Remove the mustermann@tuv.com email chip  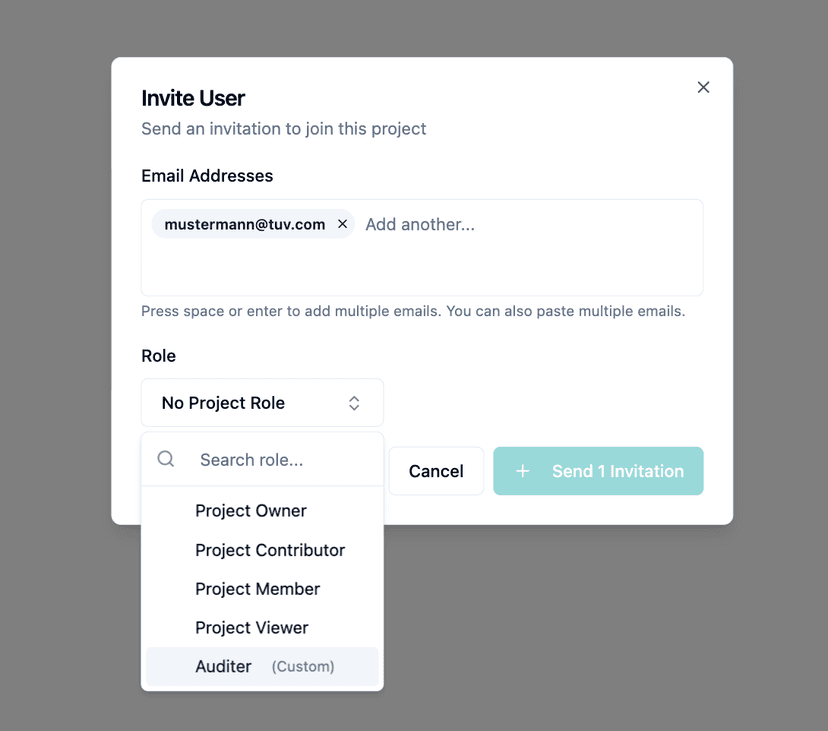(x=342, y=224)
